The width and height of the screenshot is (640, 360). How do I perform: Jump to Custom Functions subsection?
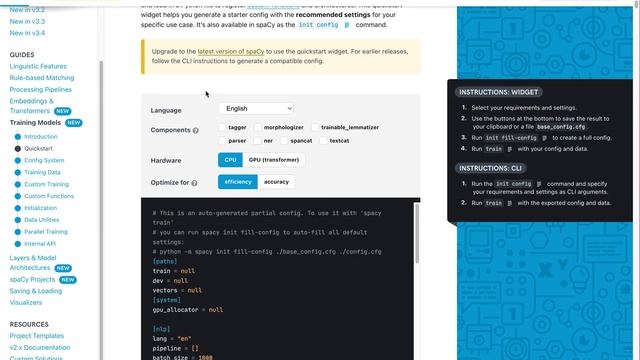point(49,196)
